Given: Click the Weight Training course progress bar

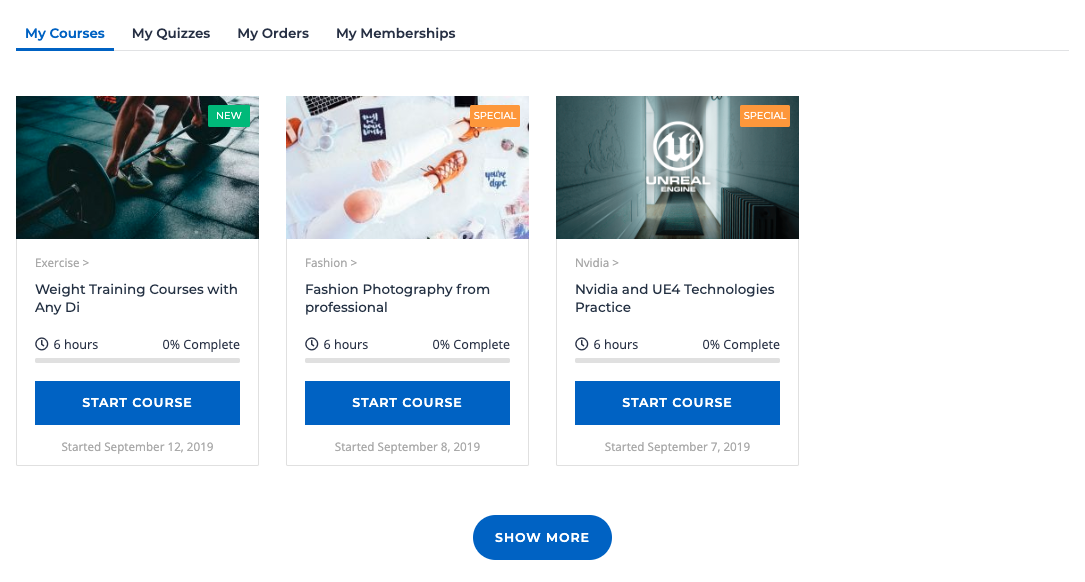Looking at the screenshot, I should [x=137, y=360].
